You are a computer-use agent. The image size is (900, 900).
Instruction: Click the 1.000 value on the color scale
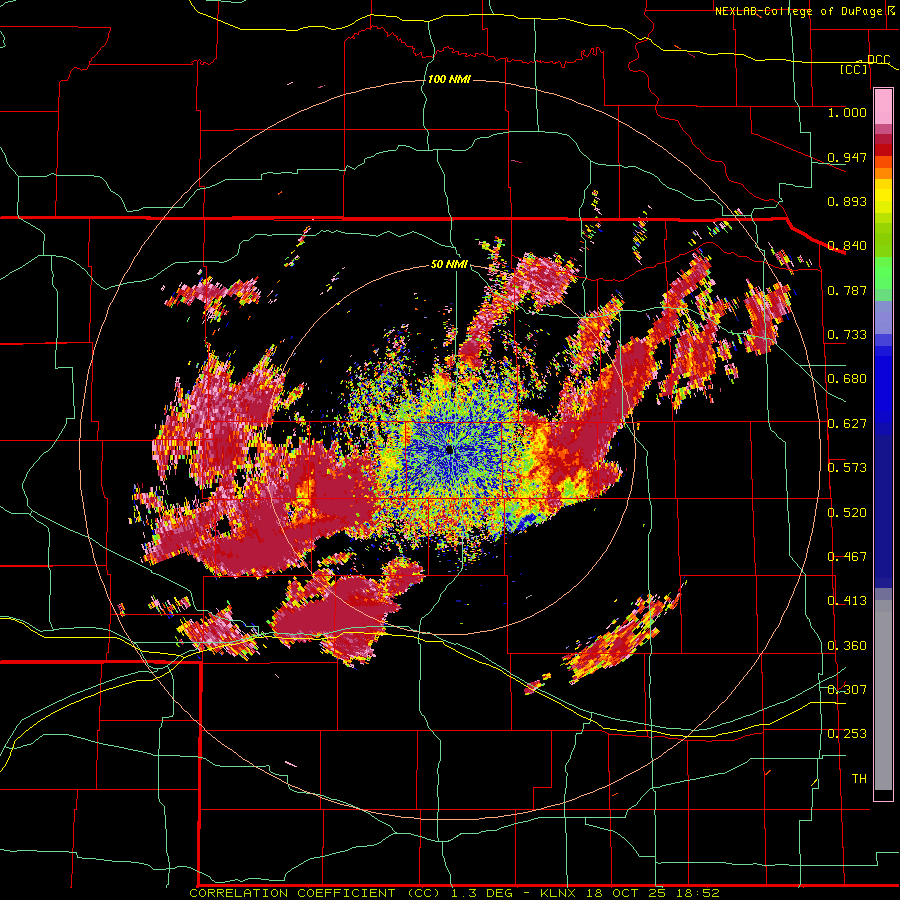click(847, 112)
